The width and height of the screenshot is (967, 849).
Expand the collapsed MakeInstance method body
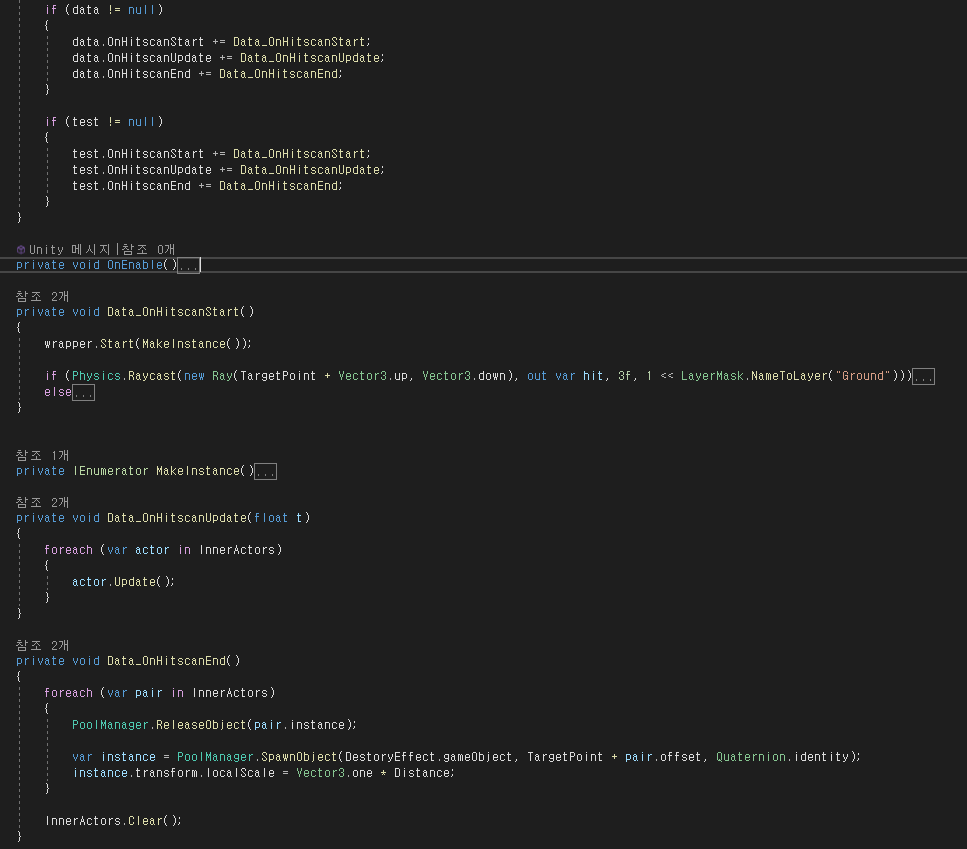tap(266, 472)
